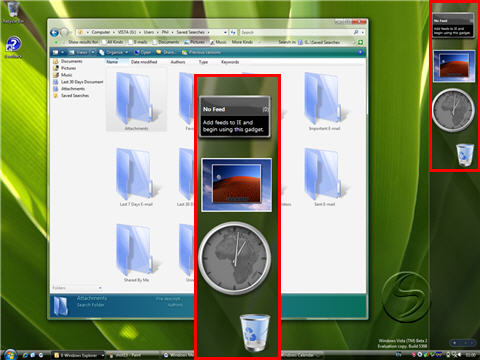This screenshot has height=360, width=480.
Task: Click the Previous versions command
Action: point(201,52)
